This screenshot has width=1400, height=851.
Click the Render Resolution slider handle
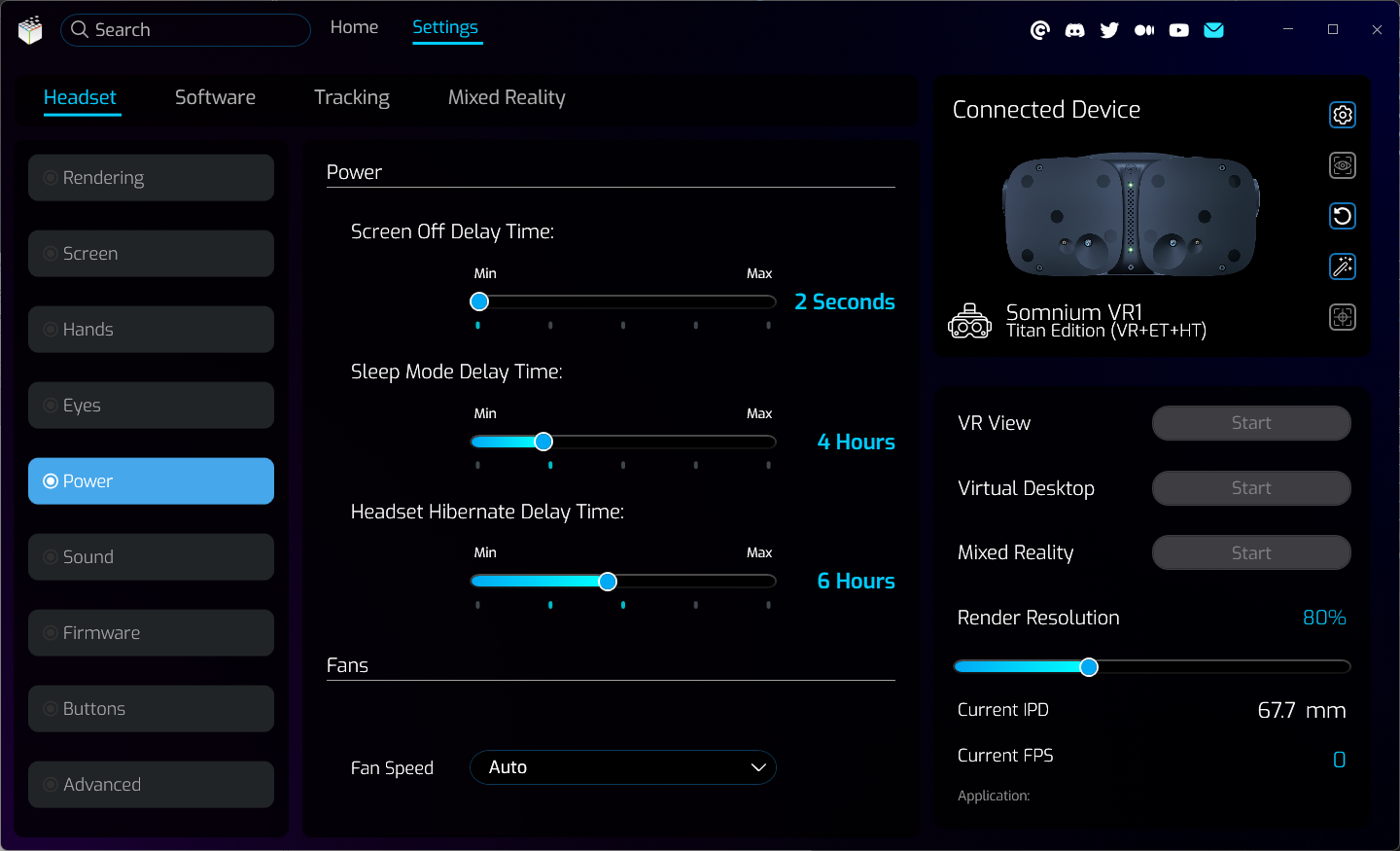(1089, 666)
